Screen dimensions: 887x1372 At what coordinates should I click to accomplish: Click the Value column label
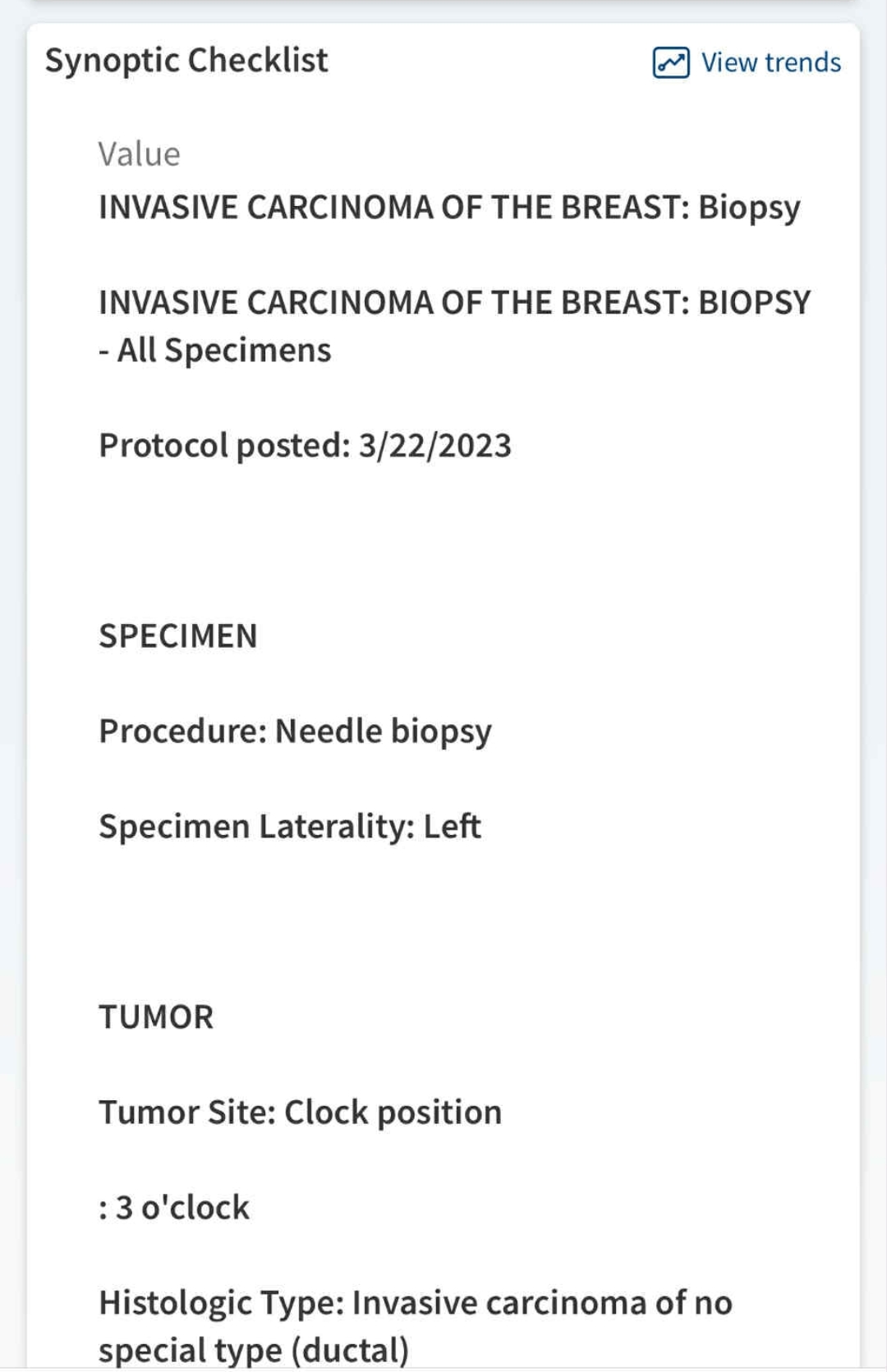click(x=139, y=154)
